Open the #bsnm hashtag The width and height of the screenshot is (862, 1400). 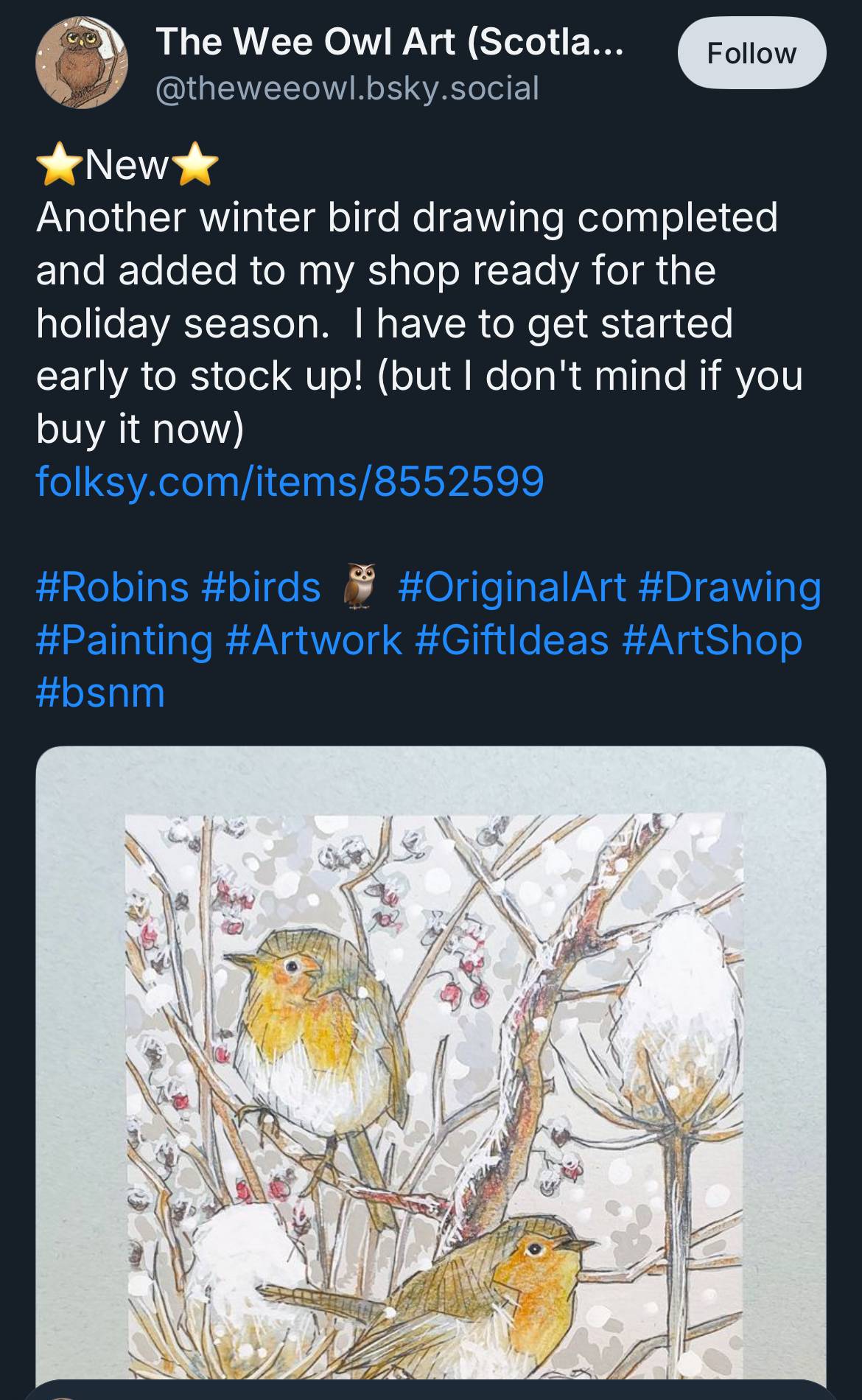(x=101, y=693)
